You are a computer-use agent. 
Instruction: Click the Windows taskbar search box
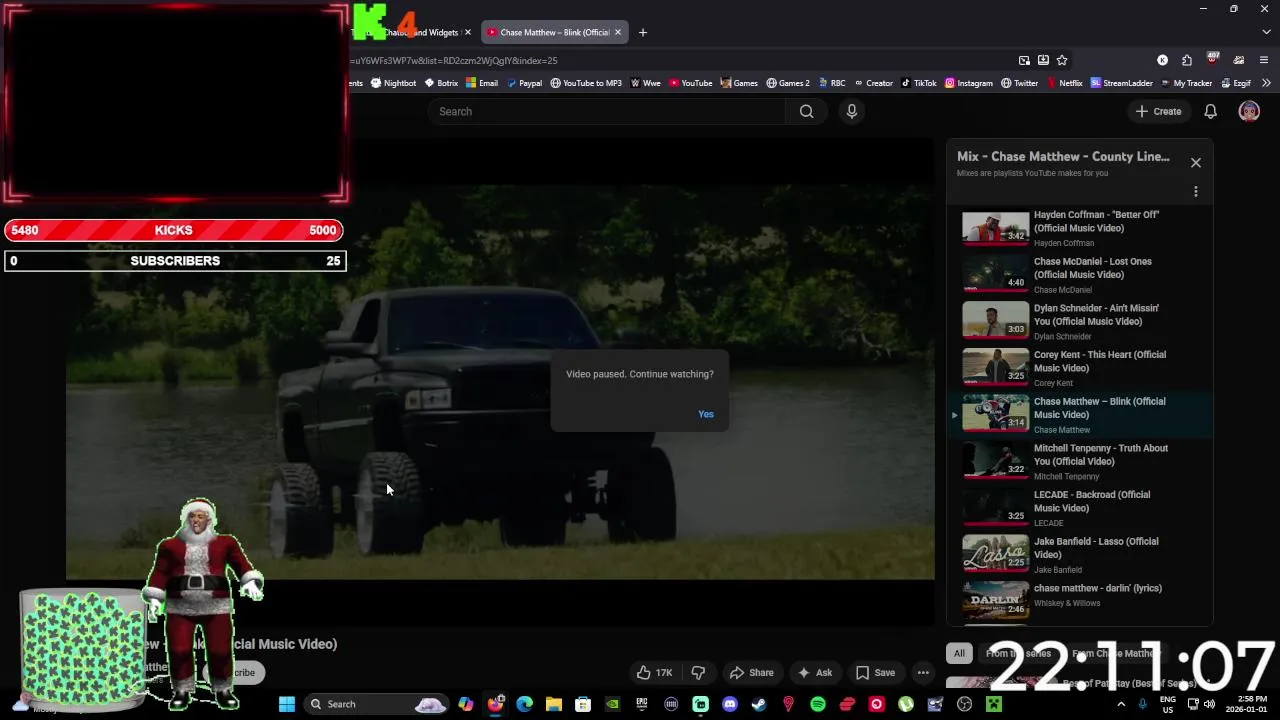(377, 704)
